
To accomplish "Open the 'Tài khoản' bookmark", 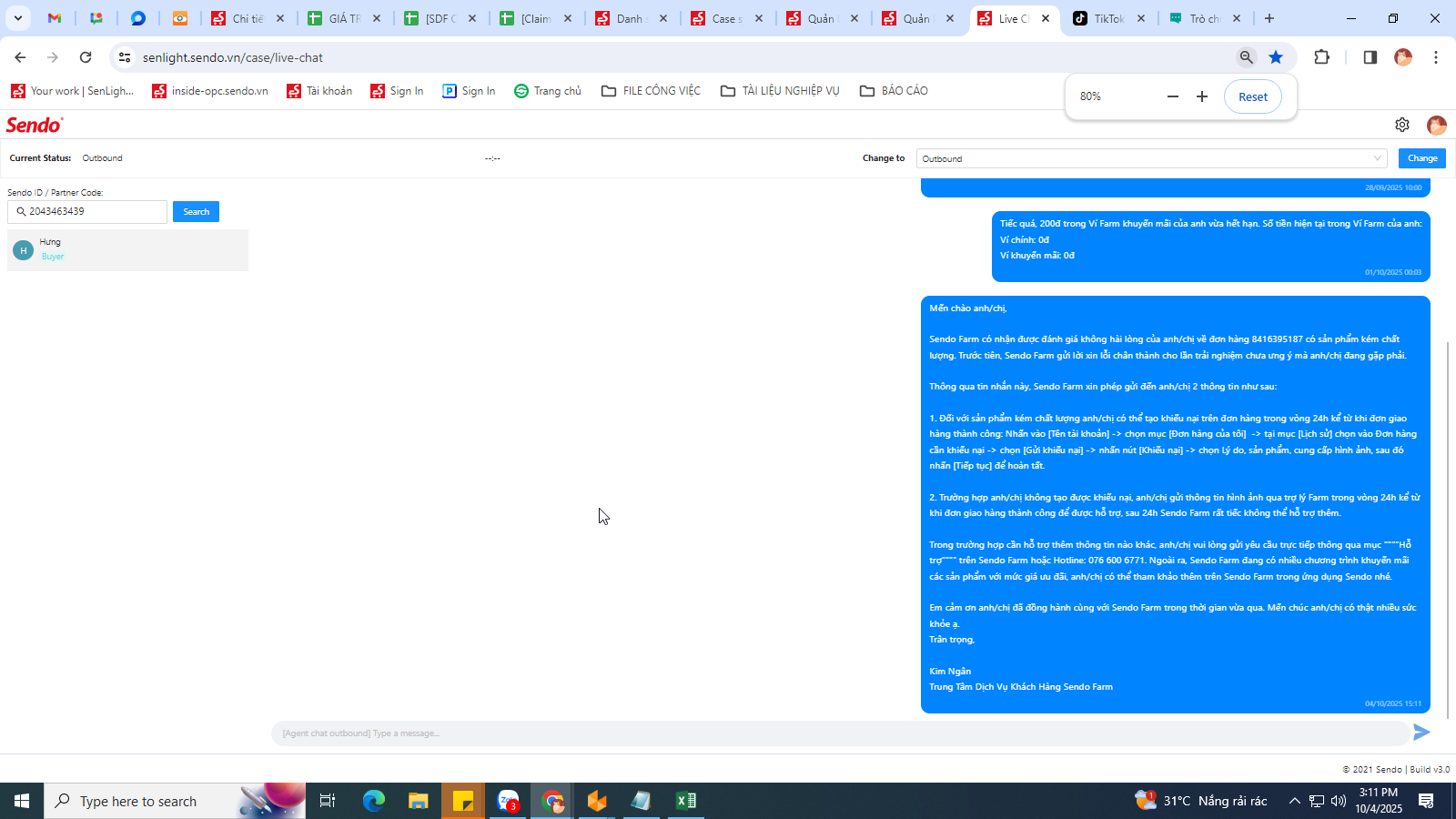I will pos(319,91).
